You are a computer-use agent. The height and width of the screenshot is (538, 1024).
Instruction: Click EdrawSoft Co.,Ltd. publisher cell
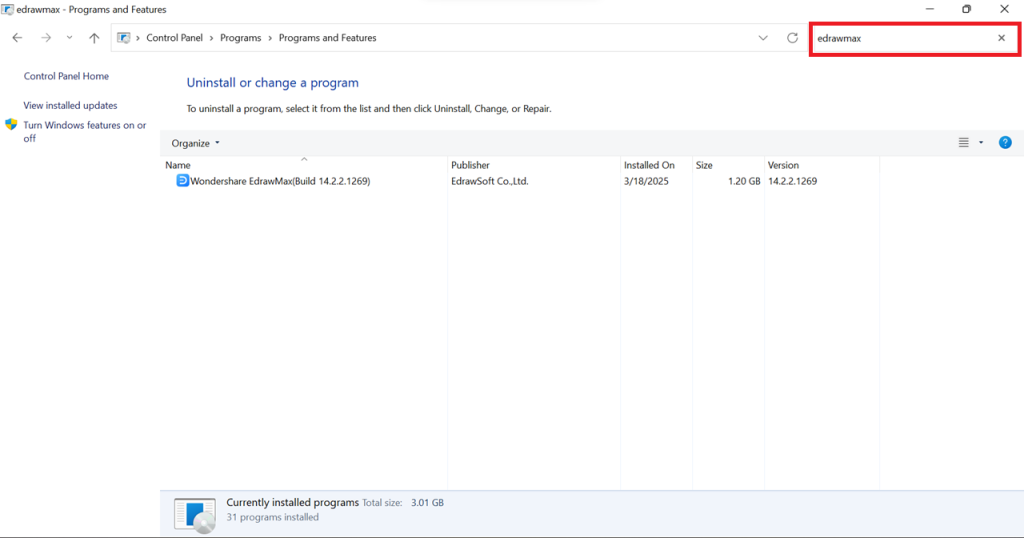point(490,181)
